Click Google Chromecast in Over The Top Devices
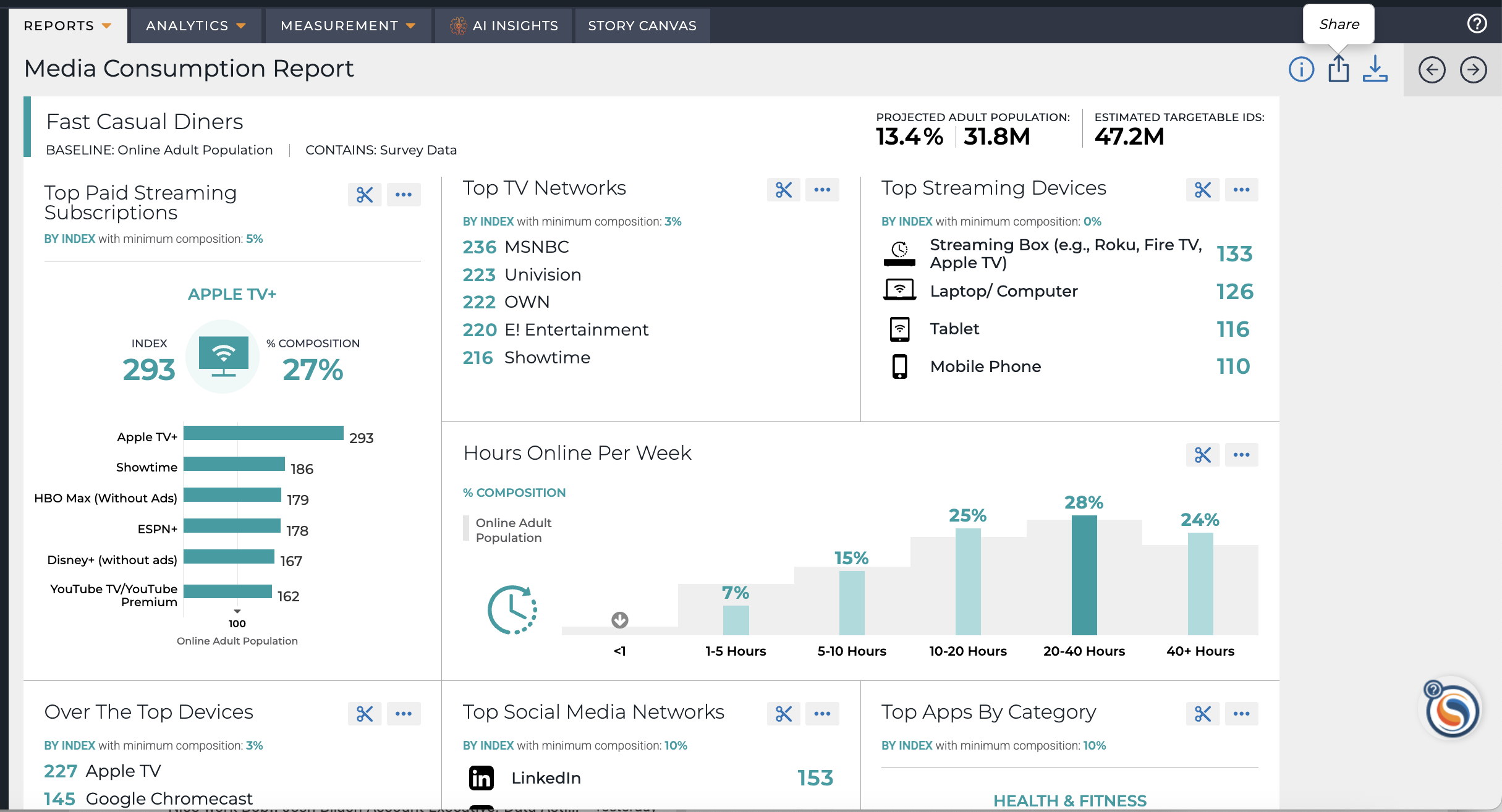The height and width of the screenshot is (812, 1502). [x=169, y=798]
